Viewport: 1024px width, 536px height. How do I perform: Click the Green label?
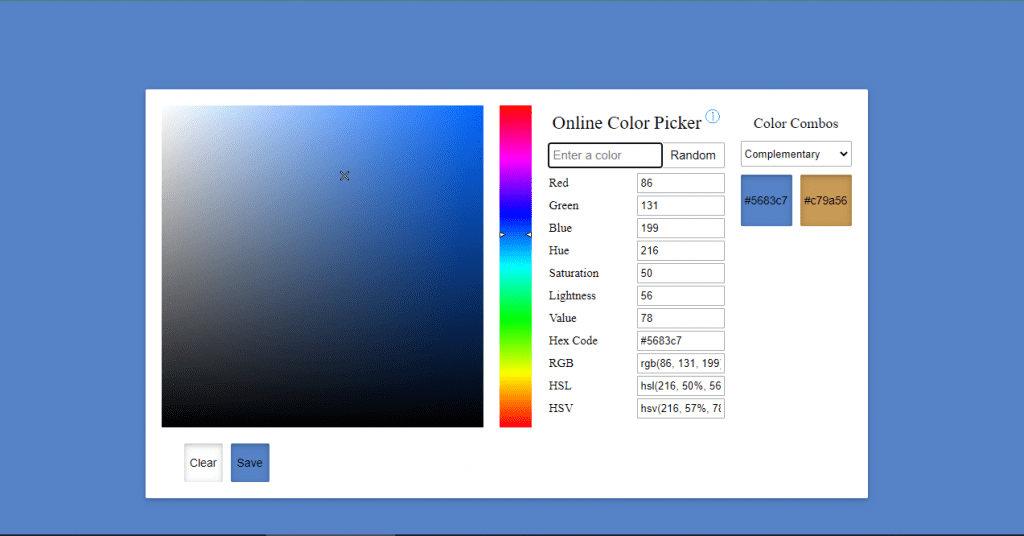click(x=564, y=206)
